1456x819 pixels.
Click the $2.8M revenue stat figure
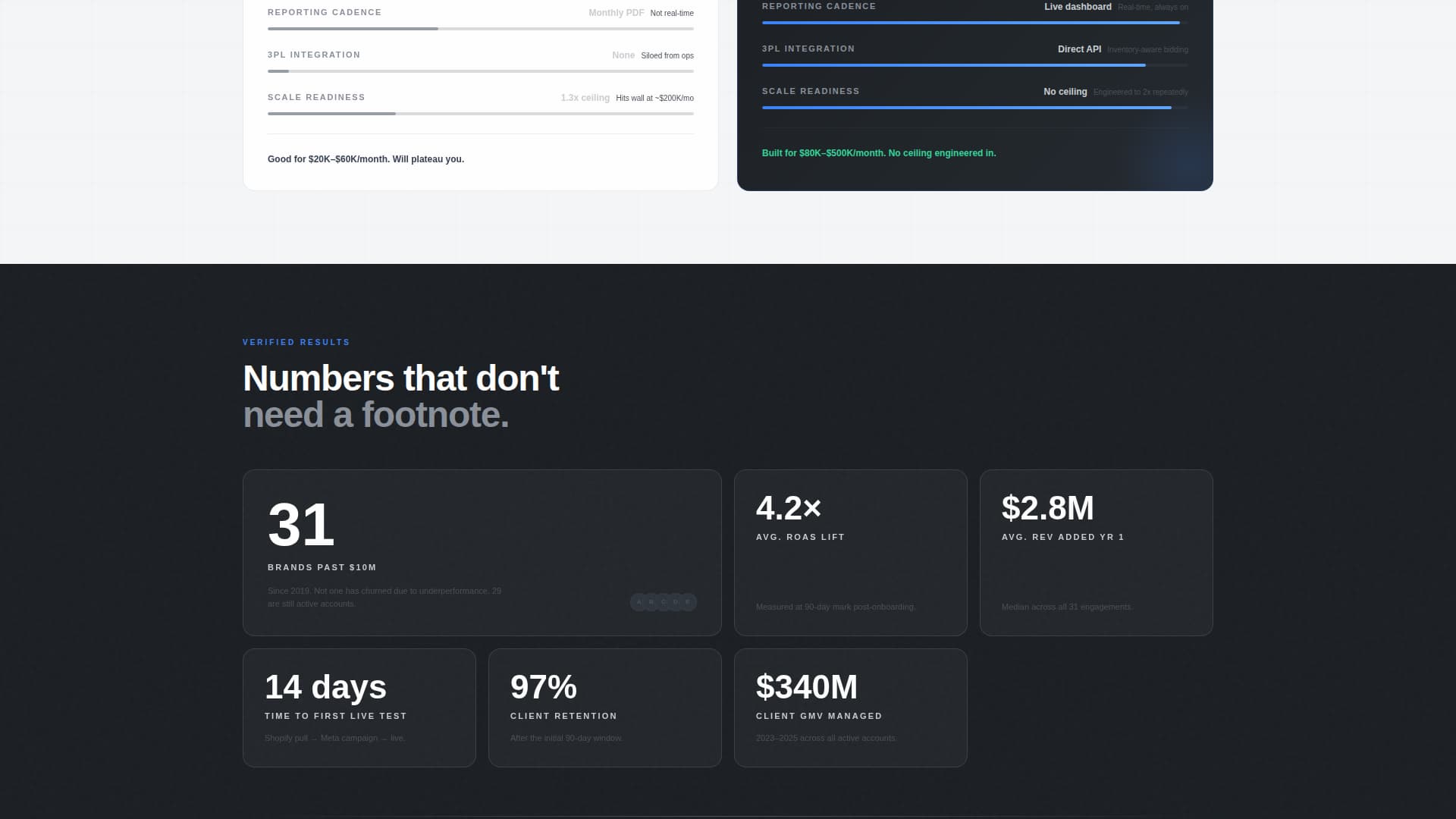[1048, 509]
